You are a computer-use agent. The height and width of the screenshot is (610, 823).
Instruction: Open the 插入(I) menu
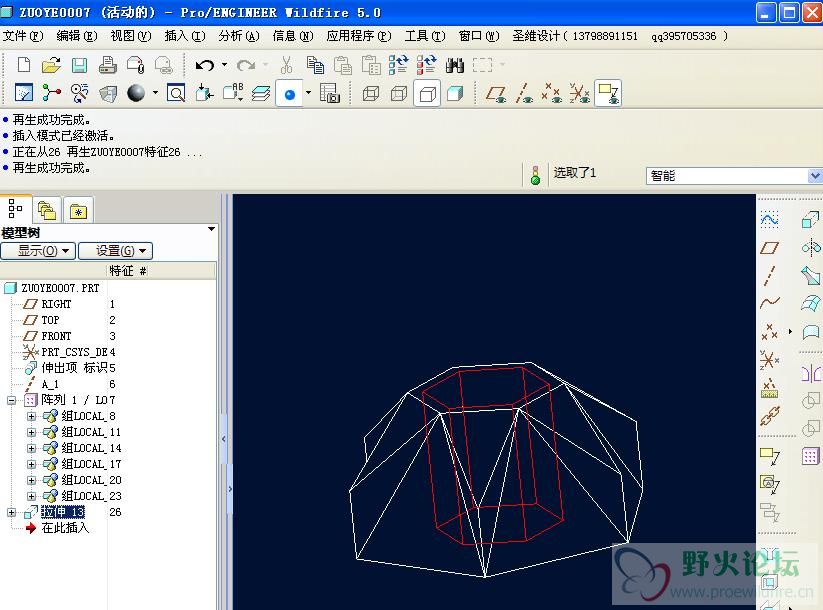[185, 36]
